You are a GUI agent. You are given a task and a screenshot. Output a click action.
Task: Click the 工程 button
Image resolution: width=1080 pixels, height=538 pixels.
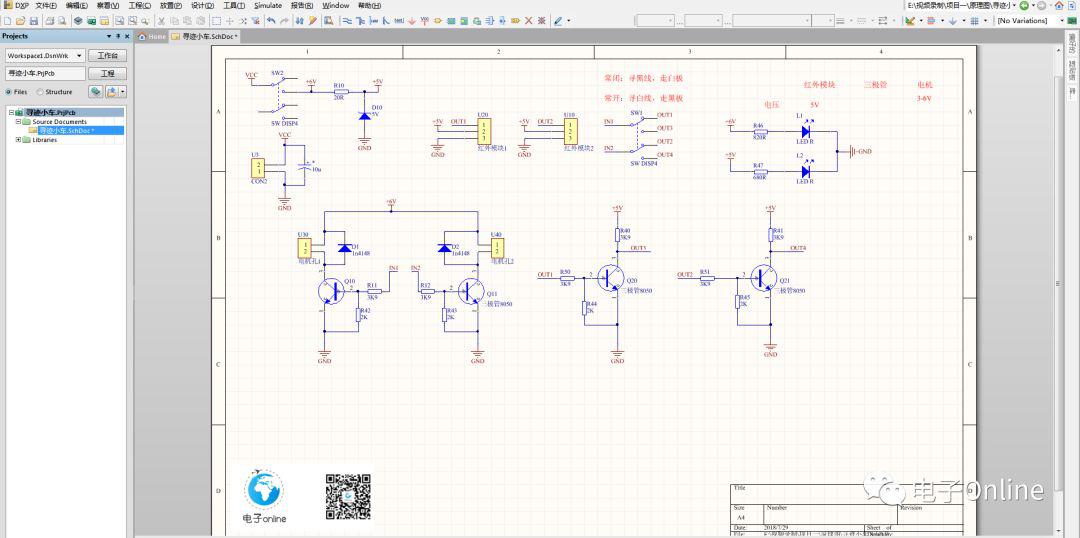107,73
